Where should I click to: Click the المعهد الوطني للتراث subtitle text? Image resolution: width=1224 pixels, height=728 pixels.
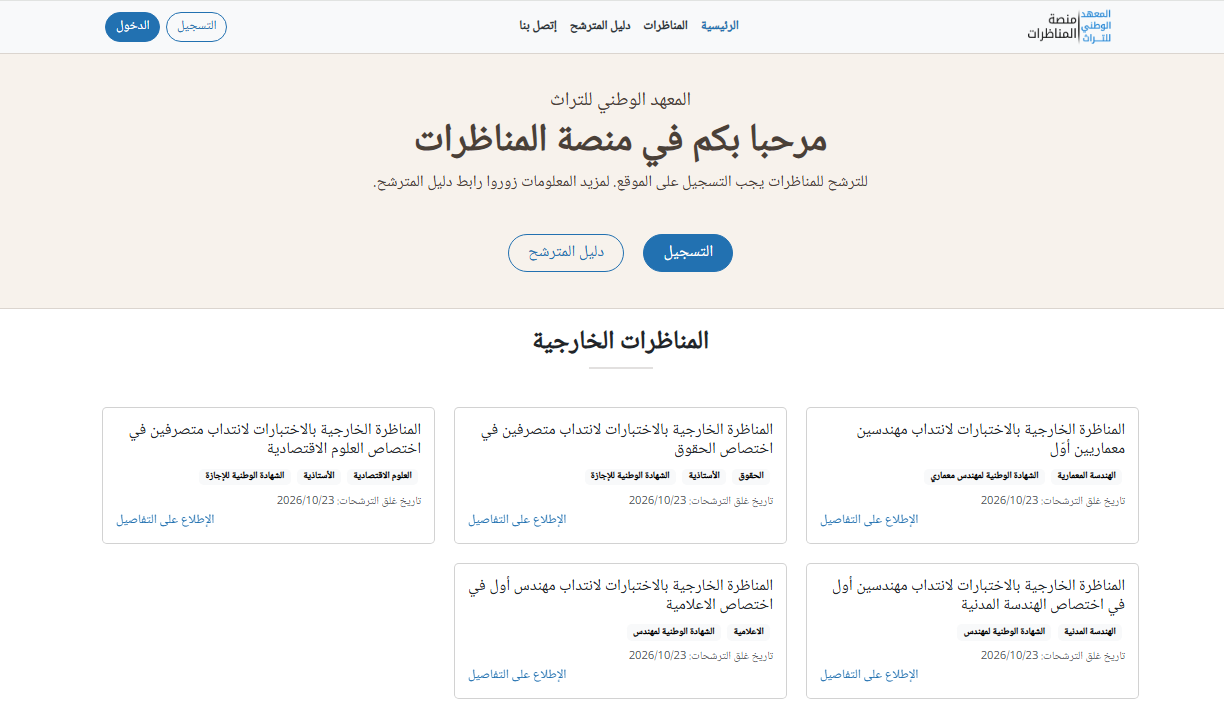click(x=620, y=99)
